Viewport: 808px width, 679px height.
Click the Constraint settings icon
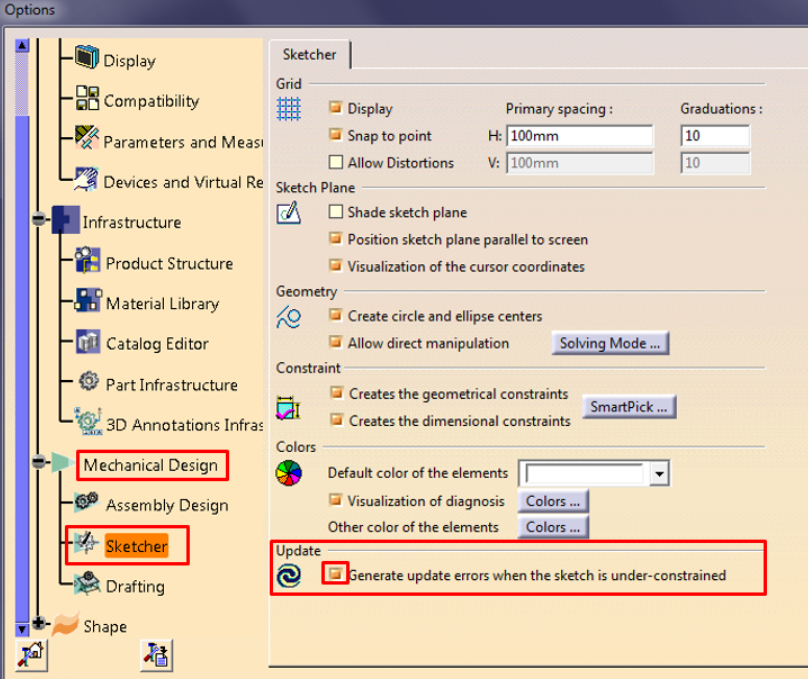point(289,402)
